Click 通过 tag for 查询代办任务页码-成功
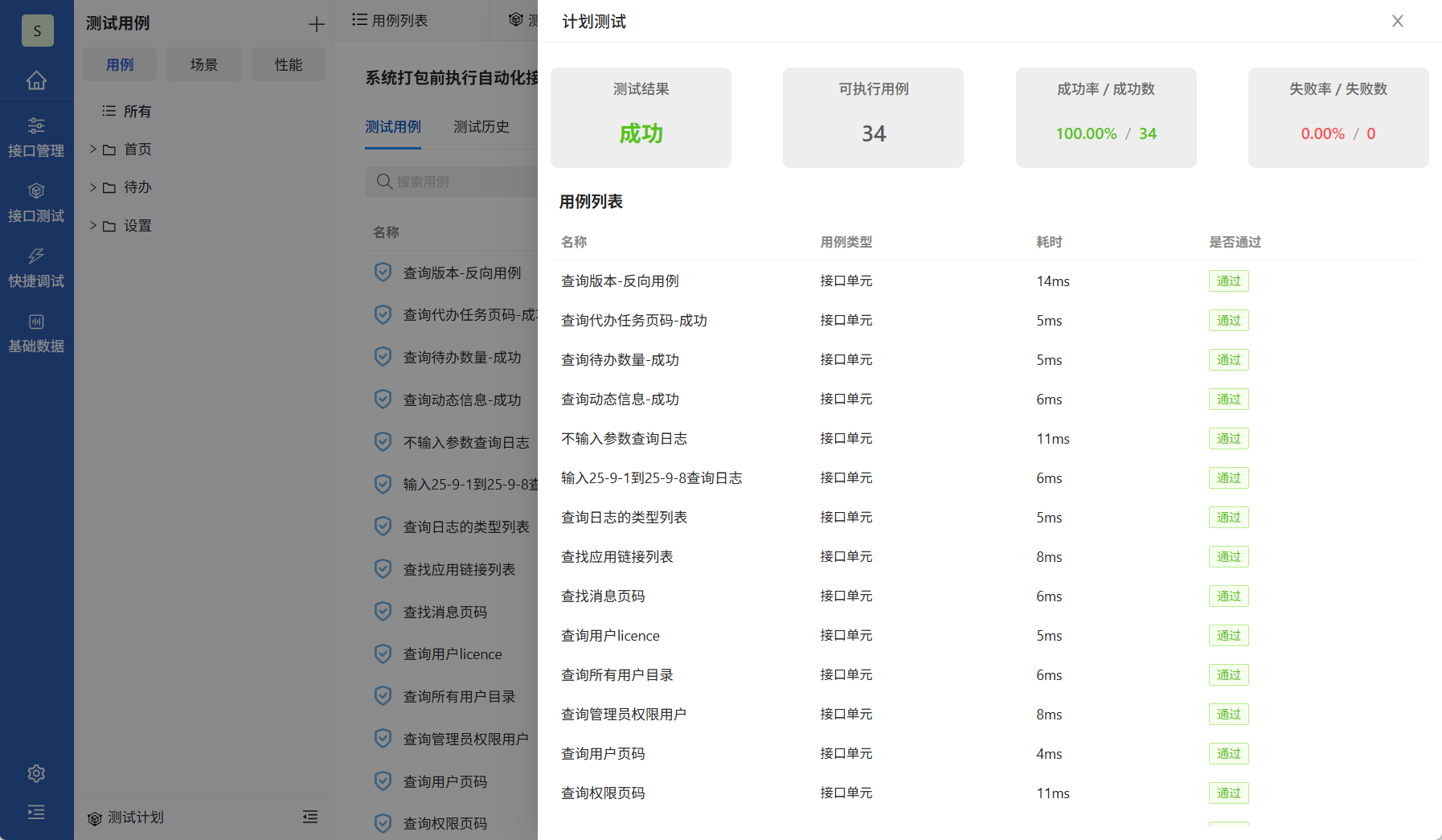Screen dimensions: 1442x840 [1228, 321]
